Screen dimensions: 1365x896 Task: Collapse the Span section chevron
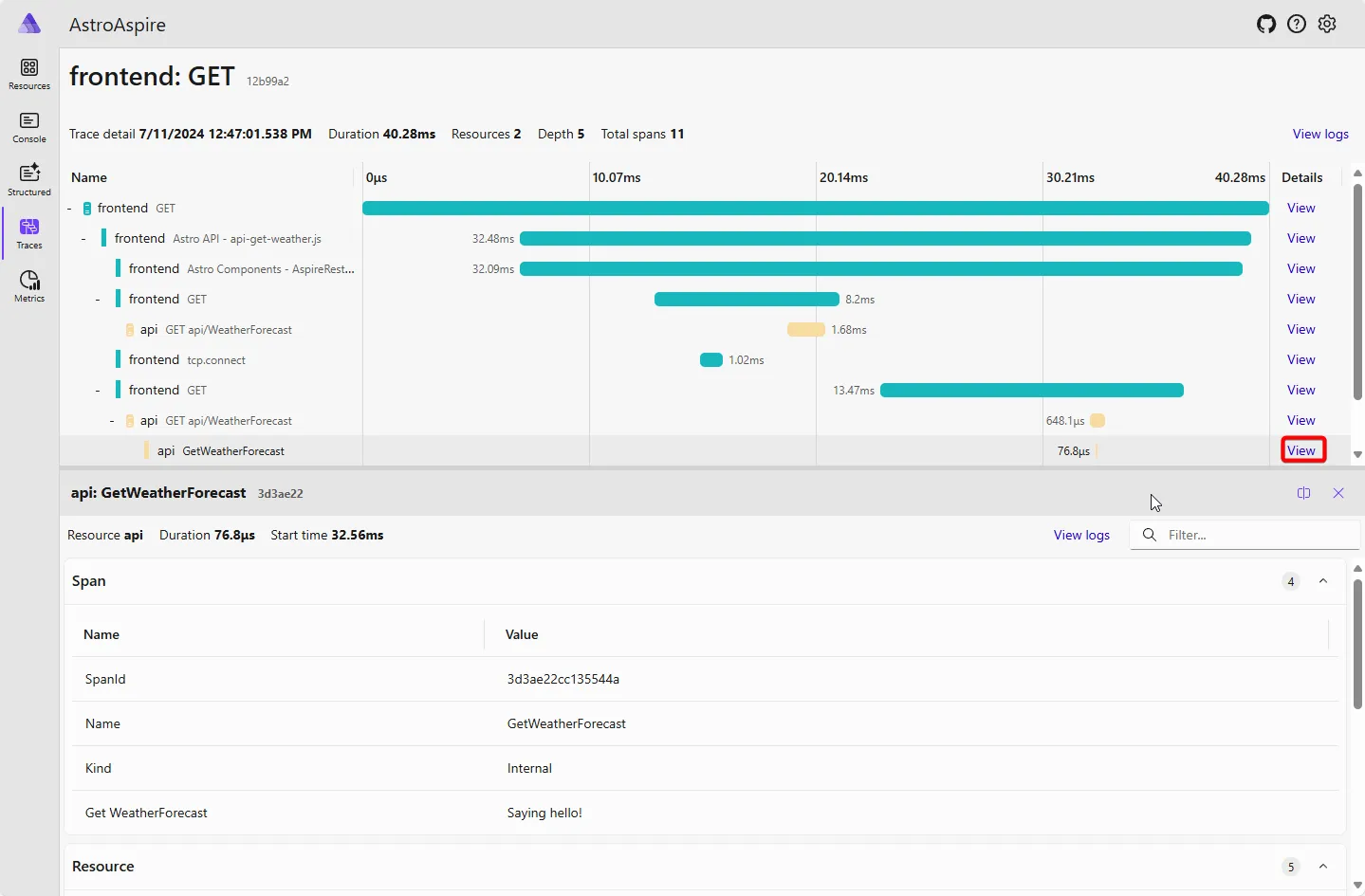click(x=1323, y=581)
